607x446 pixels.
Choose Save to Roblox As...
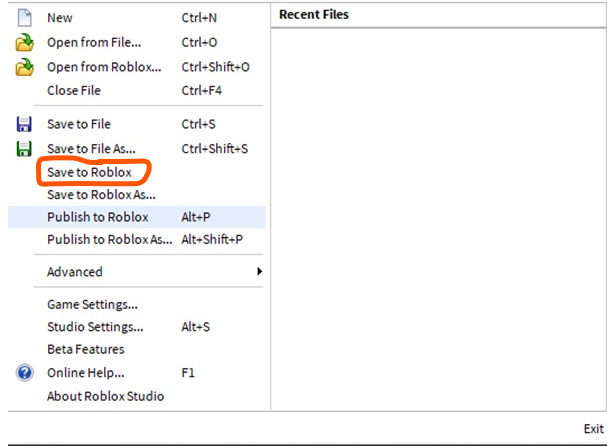(101, 195)
